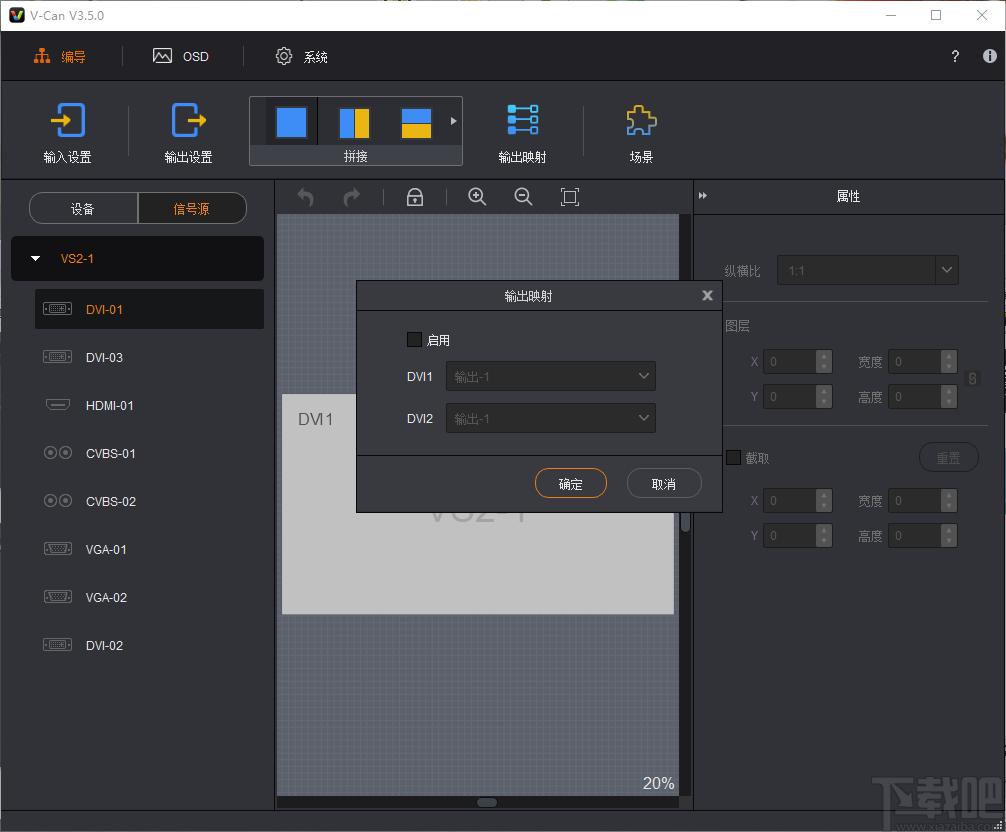Click the lock icon in canvas toolbar
The height and width of the screenshot is (832, 1006).
tap(415, 197)
